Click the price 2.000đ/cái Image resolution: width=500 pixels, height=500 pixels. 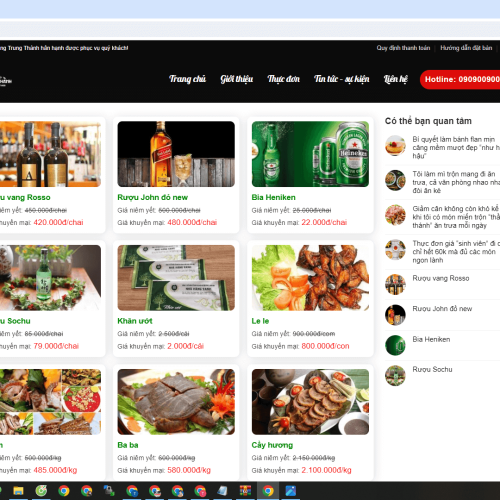[185, 346]
